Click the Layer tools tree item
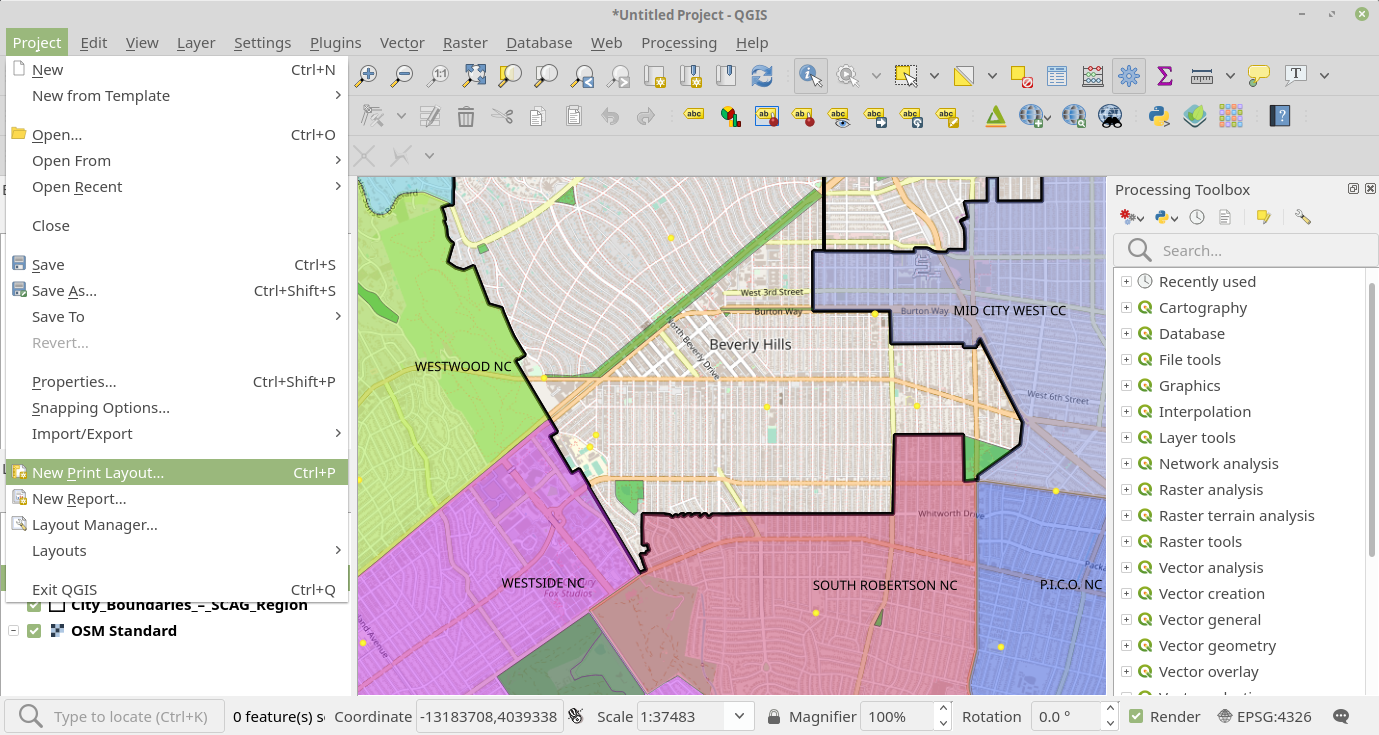 [x=1197, y=438]
